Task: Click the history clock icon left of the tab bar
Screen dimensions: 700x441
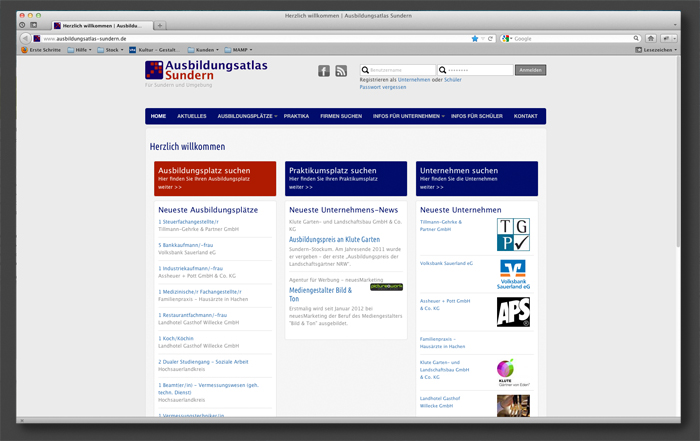Action: (x=22, y=25)
